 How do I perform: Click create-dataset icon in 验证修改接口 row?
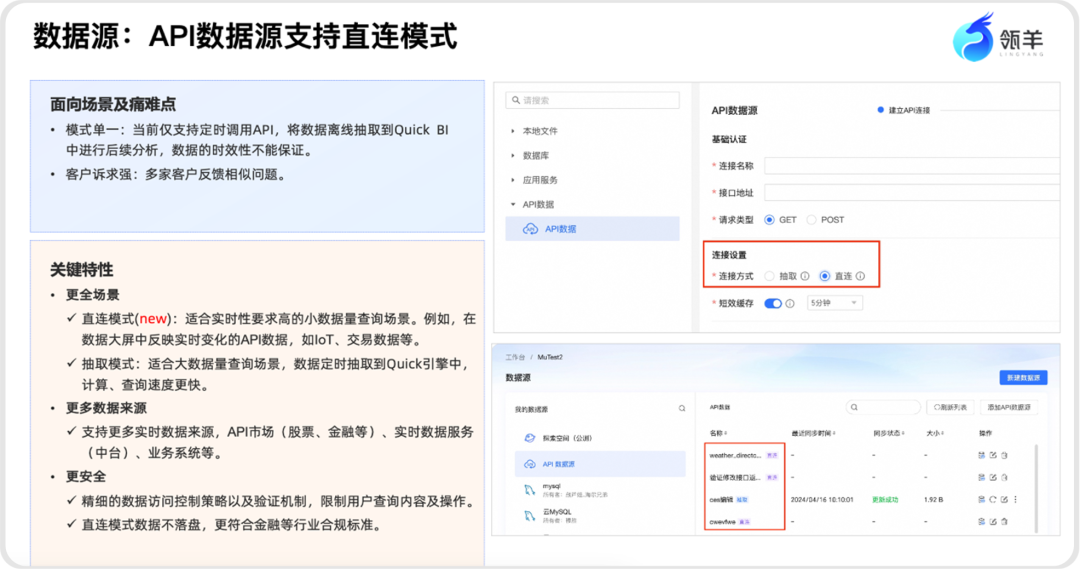(x=982, y=477)
